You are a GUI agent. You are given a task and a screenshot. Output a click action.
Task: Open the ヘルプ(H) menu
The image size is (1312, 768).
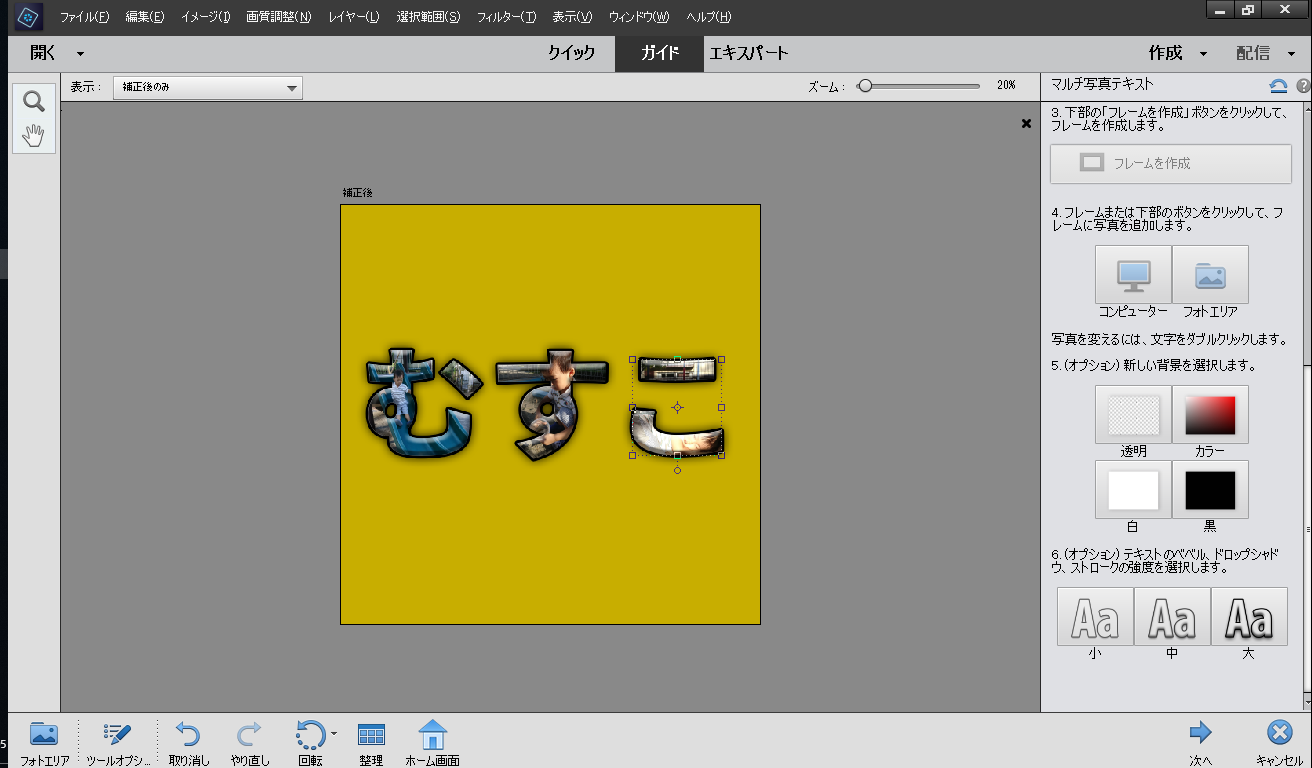[708, 17]
